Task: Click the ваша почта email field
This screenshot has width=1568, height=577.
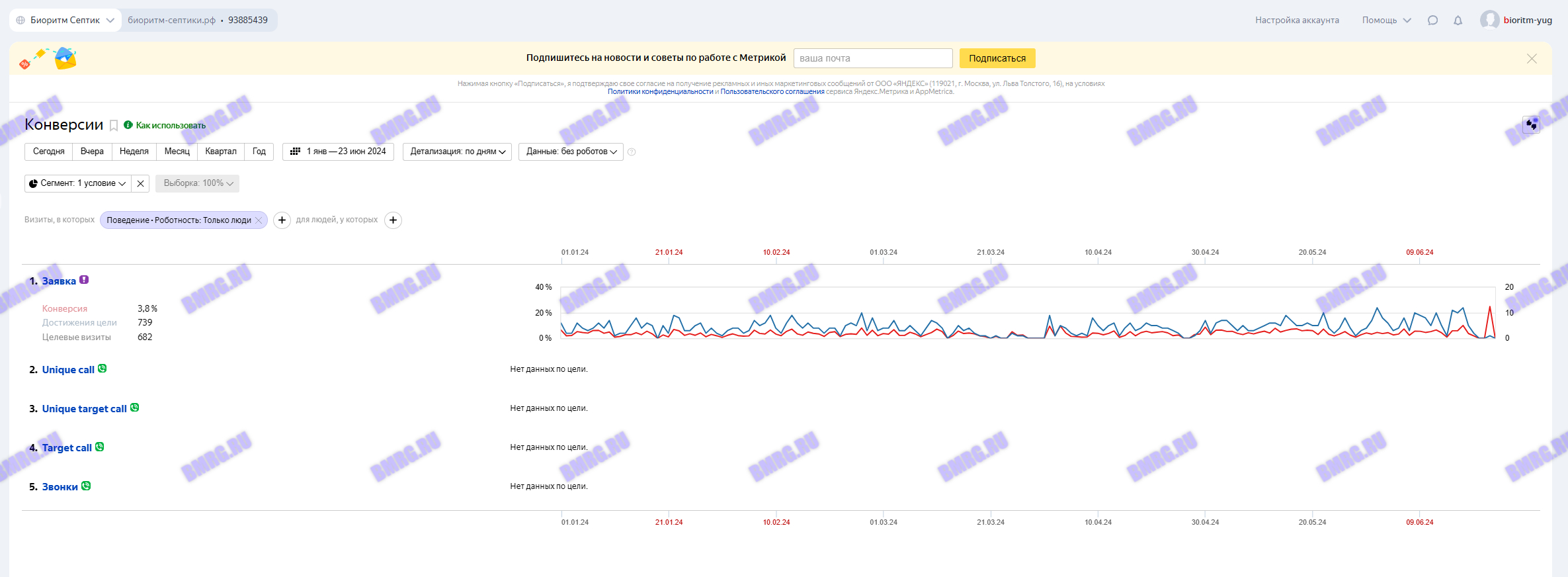Action: point(872,58)
